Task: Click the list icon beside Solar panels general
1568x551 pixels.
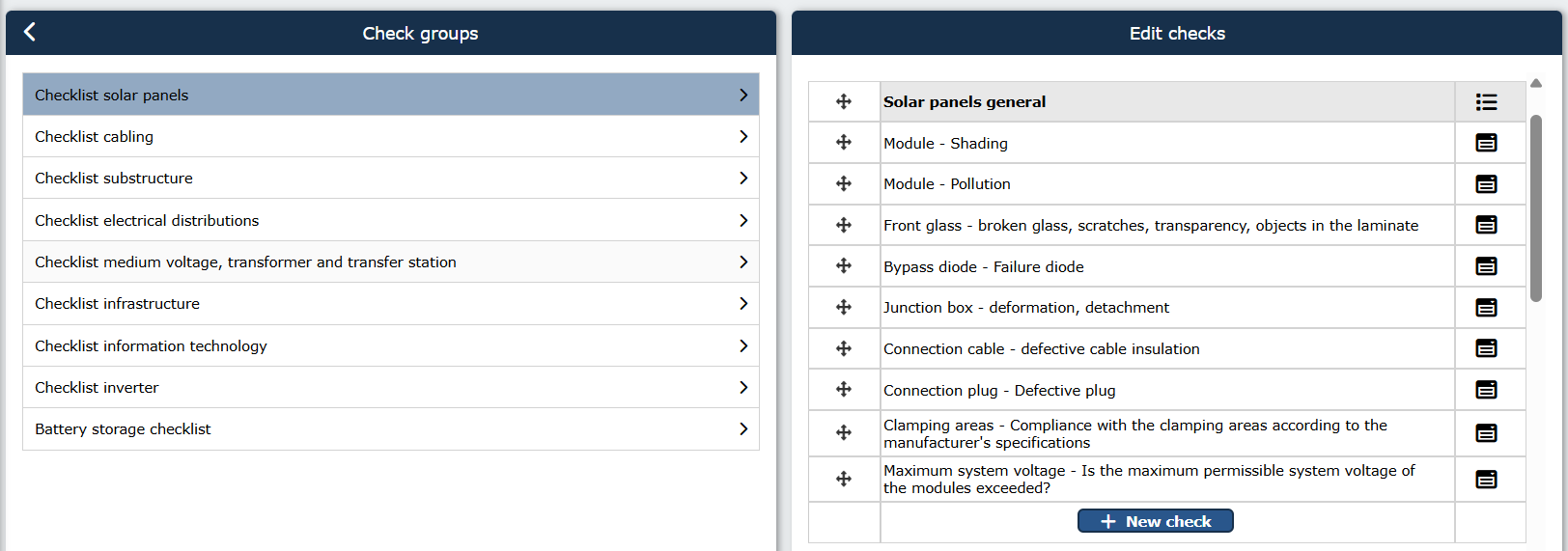Action: click(1487, 101)
